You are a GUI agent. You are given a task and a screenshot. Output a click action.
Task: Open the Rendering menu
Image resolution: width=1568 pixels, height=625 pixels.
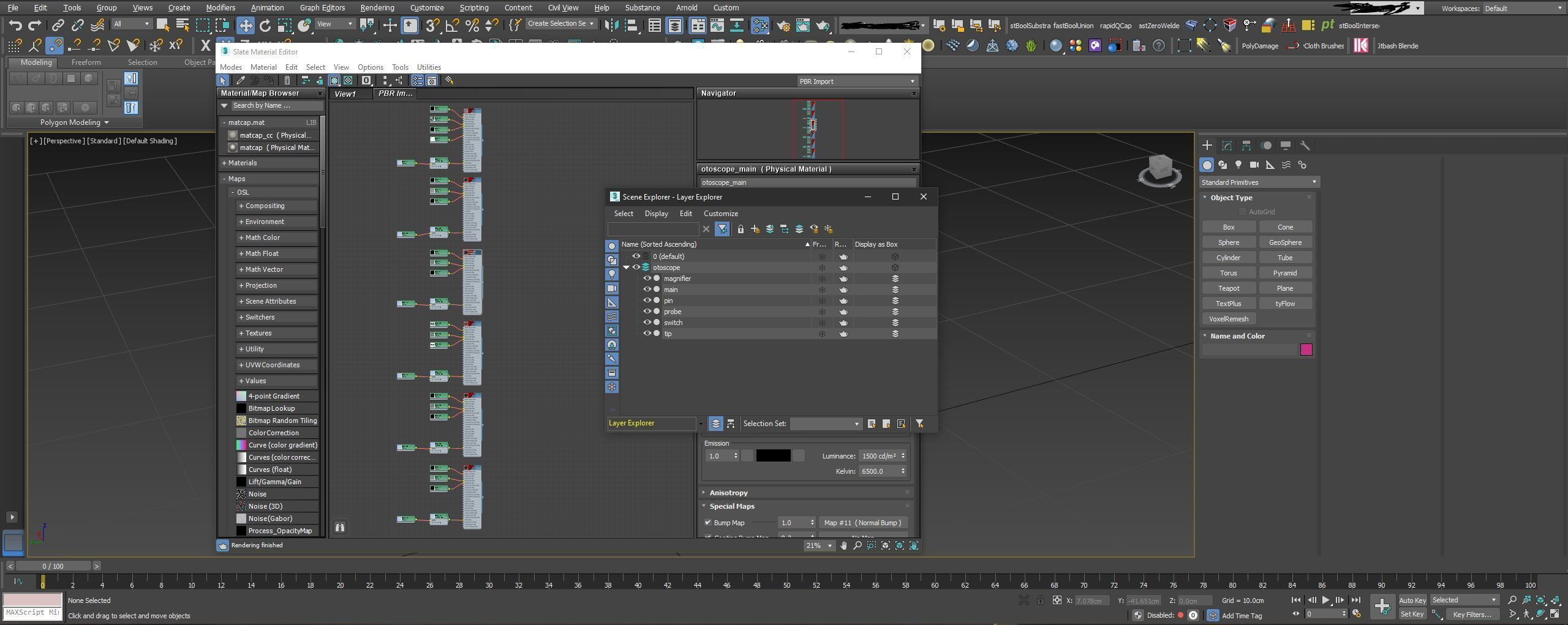coord(377,8)
